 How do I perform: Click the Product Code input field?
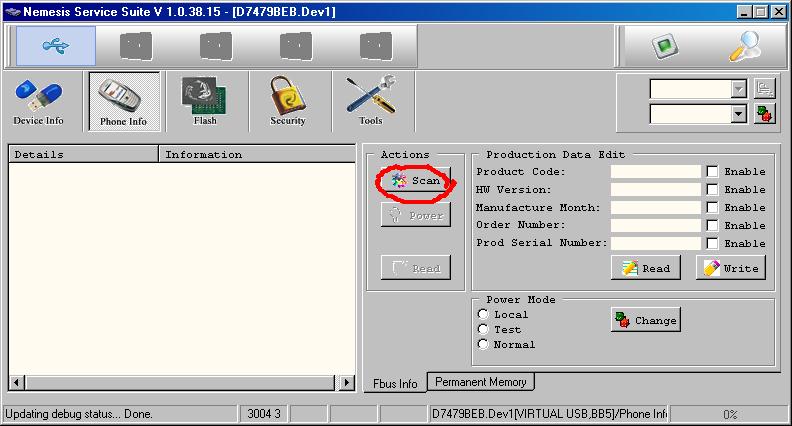coord(655,172)
